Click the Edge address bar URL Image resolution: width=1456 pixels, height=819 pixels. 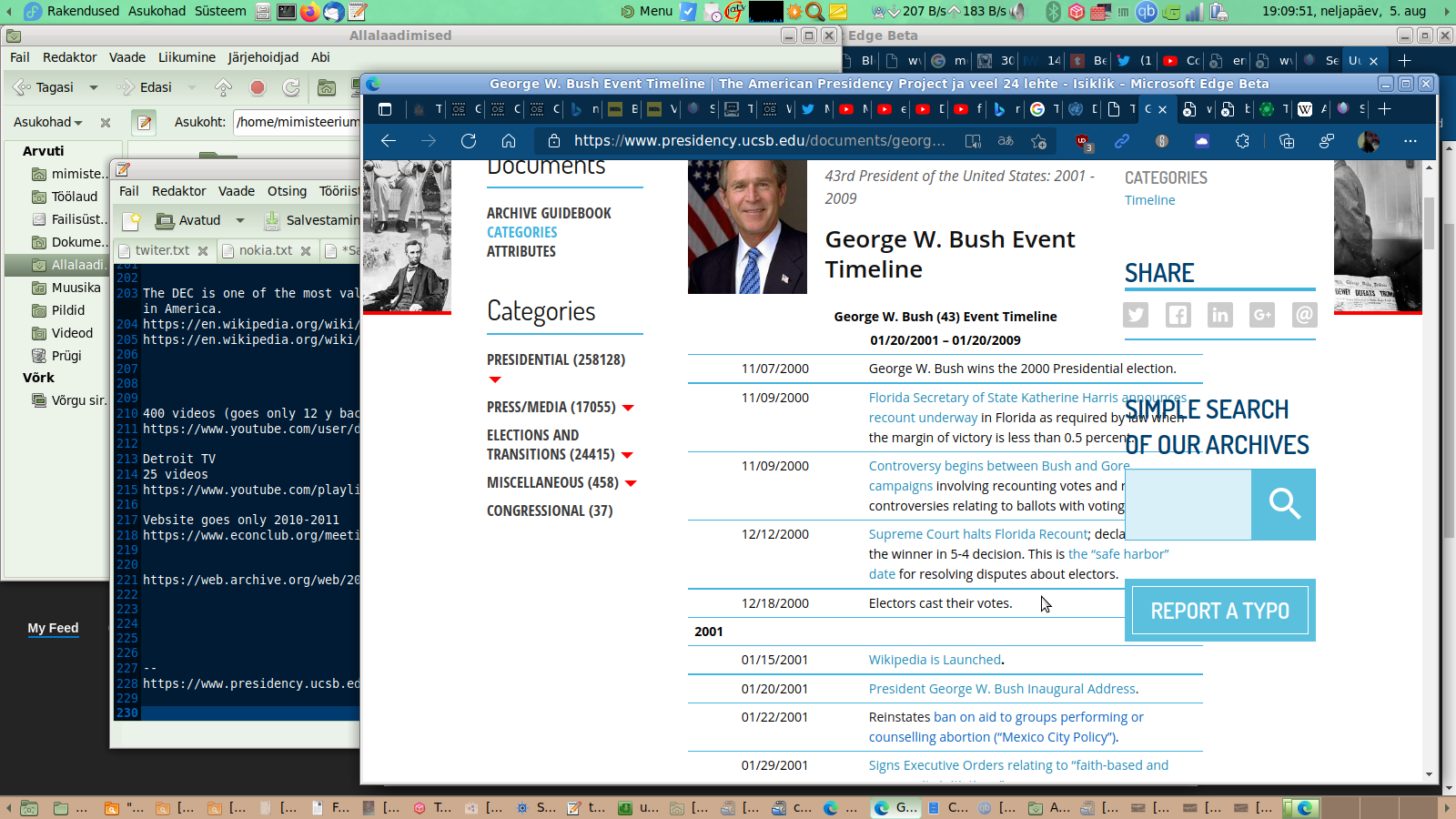click(x=759, y=141)
